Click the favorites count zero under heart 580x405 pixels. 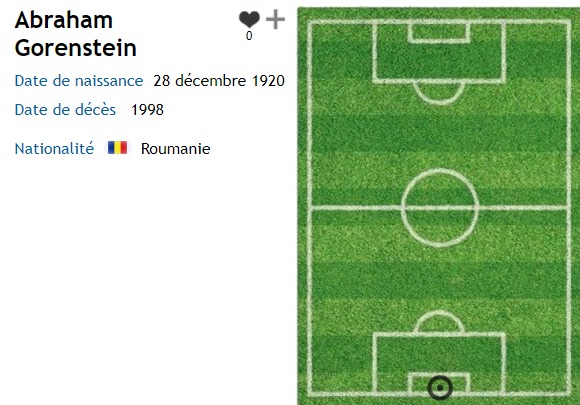coord(249,36)
